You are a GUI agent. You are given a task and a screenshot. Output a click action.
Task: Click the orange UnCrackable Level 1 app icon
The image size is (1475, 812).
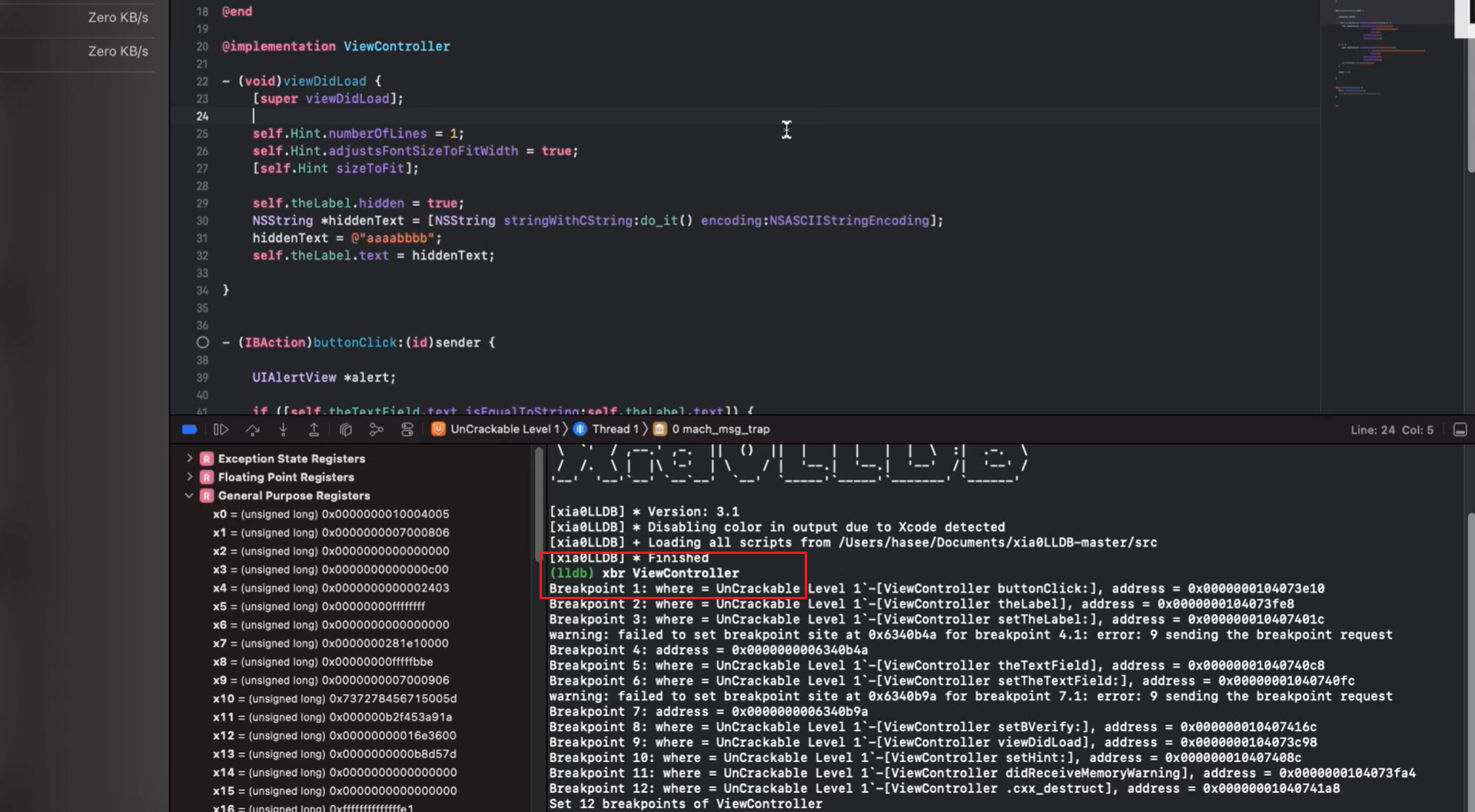click(438, 429)
